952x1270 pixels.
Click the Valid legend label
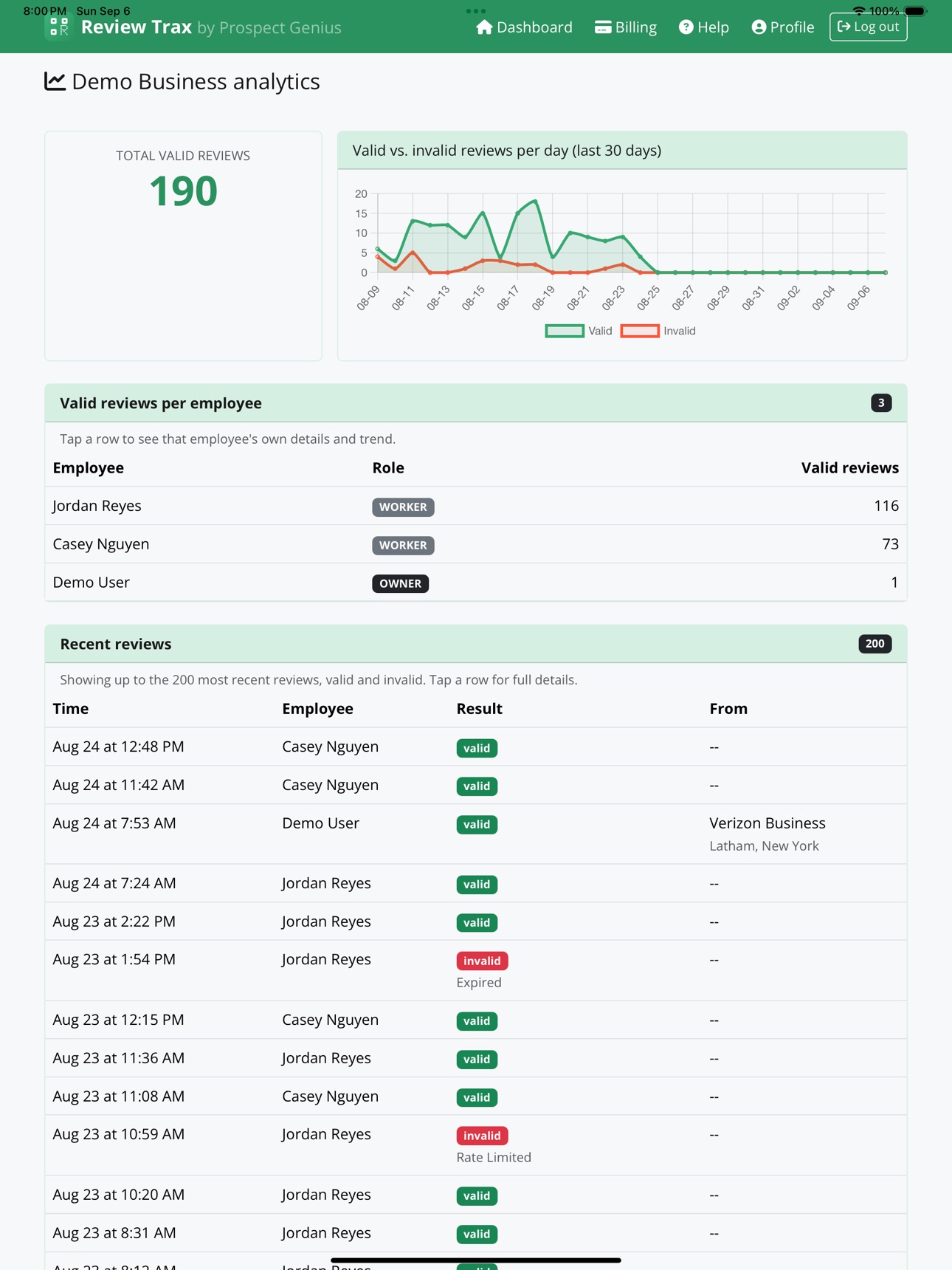(600, 331)
